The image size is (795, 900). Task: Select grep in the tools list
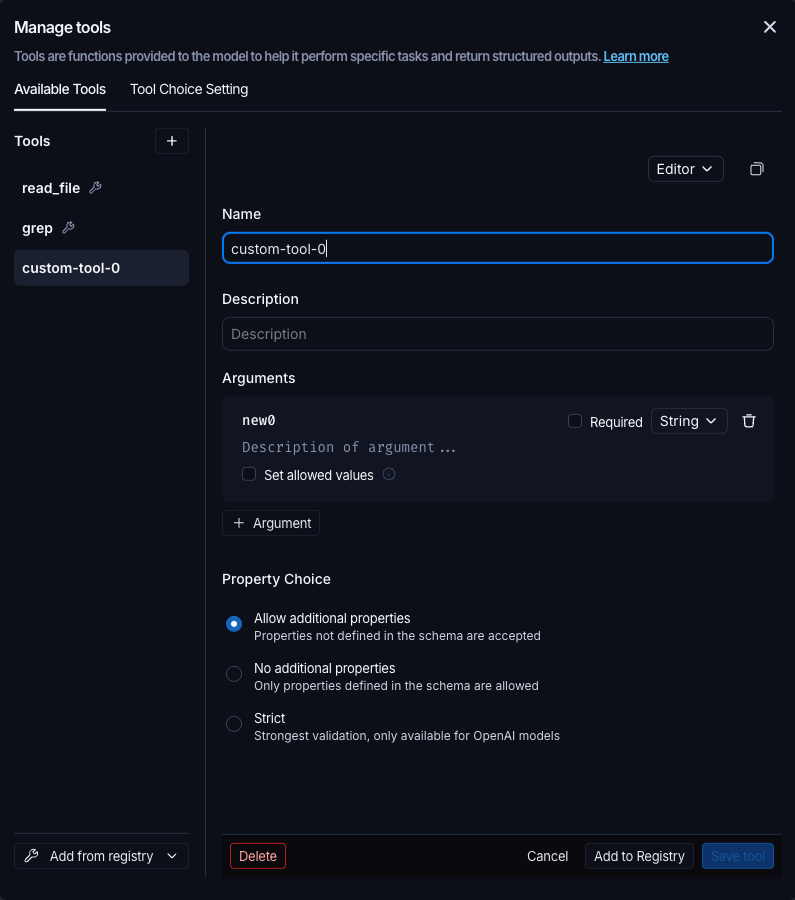(x=101, y=228)
